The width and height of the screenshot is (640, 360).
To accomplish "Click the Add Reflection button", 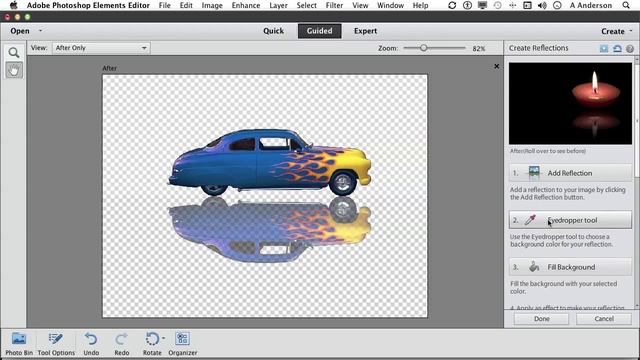I will (570, 173).
